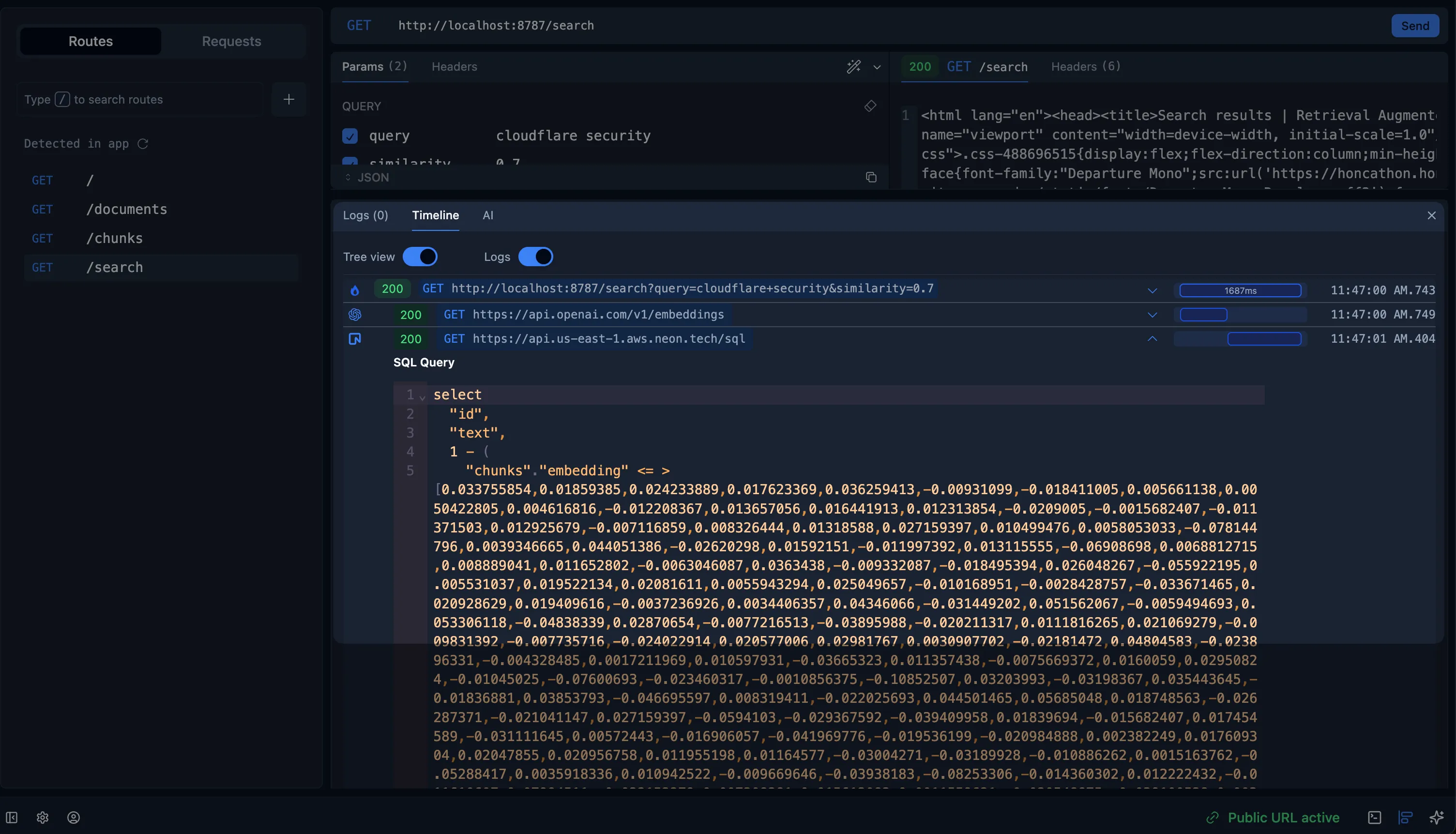Send the GET request
The height and width of the screenshot is (834, 1456).
pyautogui.click(x=1415, y=25)
